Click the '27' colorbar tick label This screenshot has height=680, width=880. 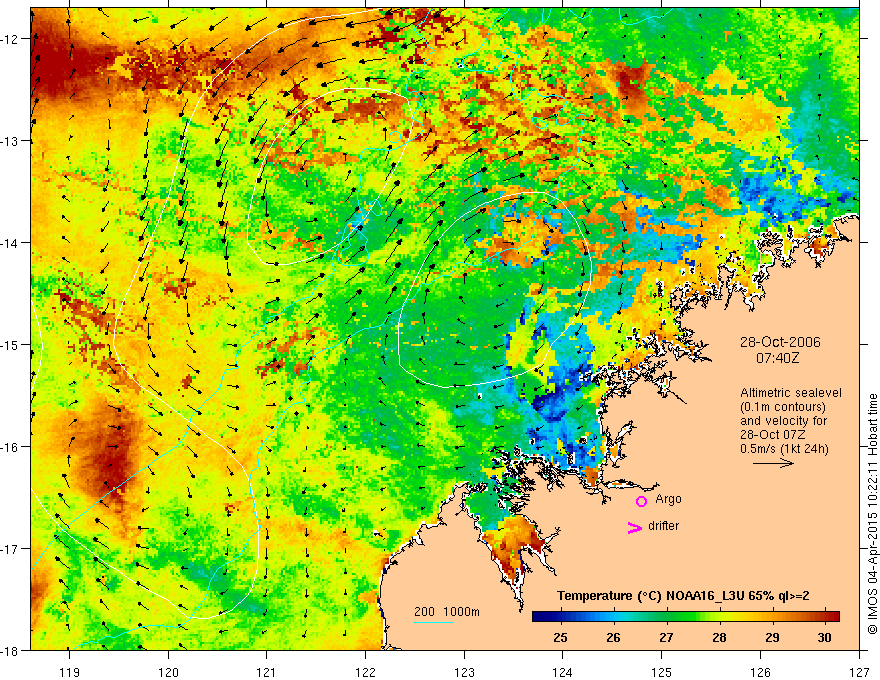[666, 638]
